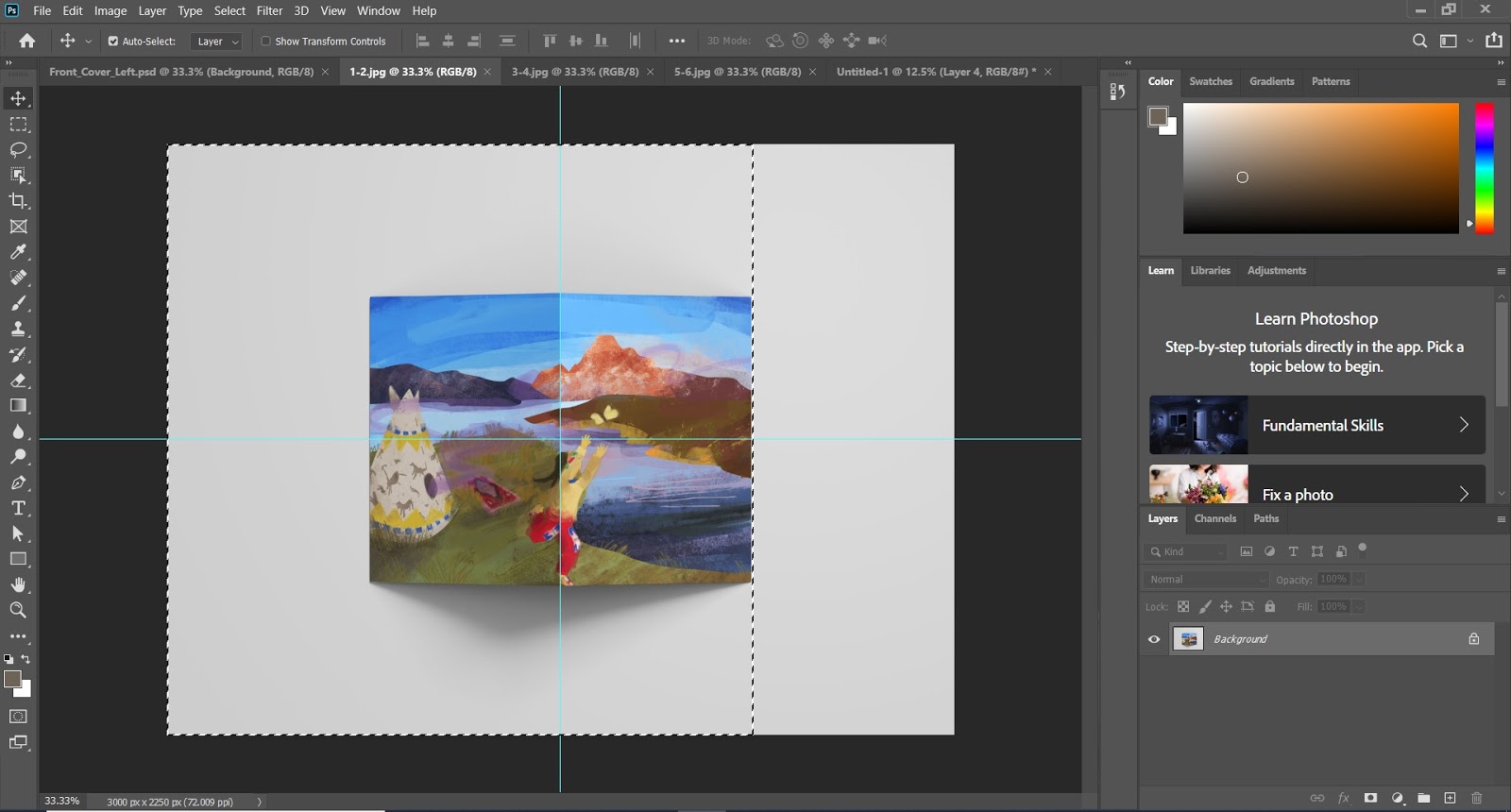Open the Fill value dropdown
1511x812 pixels.
point(1360,607)
